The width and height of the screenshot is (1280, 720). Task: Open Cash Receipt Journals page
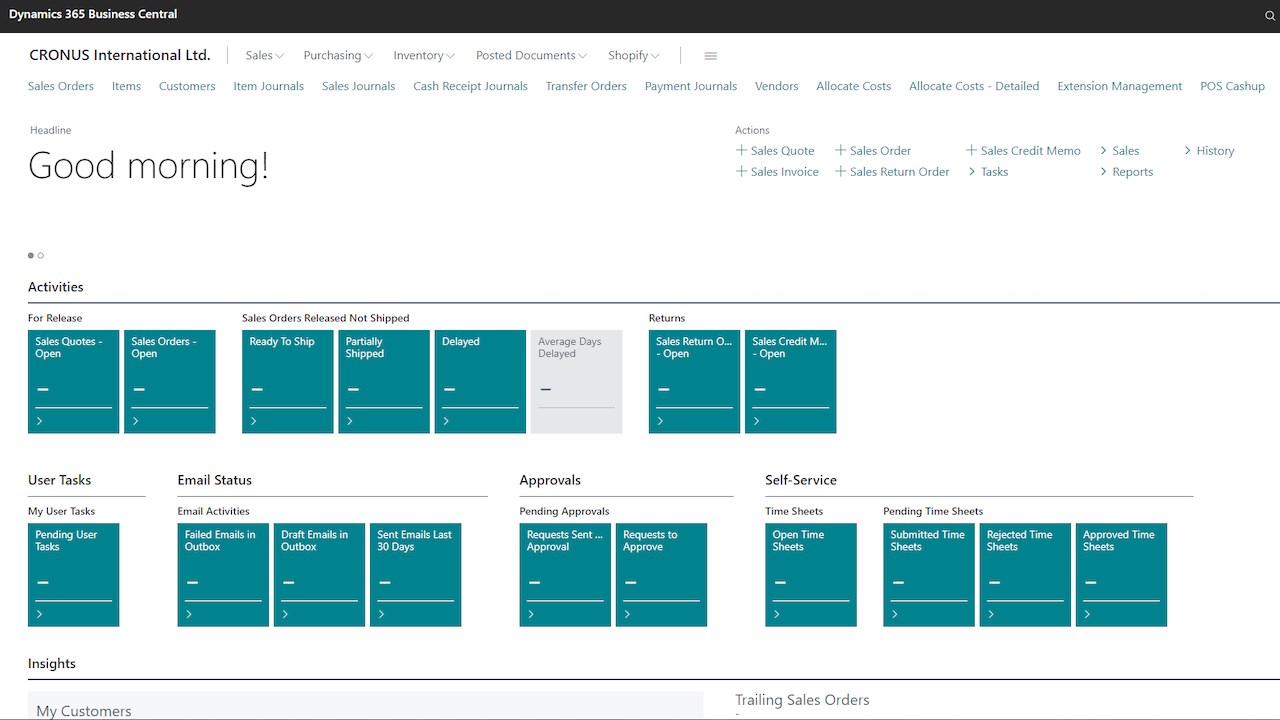pyautogui.click(x=470, y=86)
